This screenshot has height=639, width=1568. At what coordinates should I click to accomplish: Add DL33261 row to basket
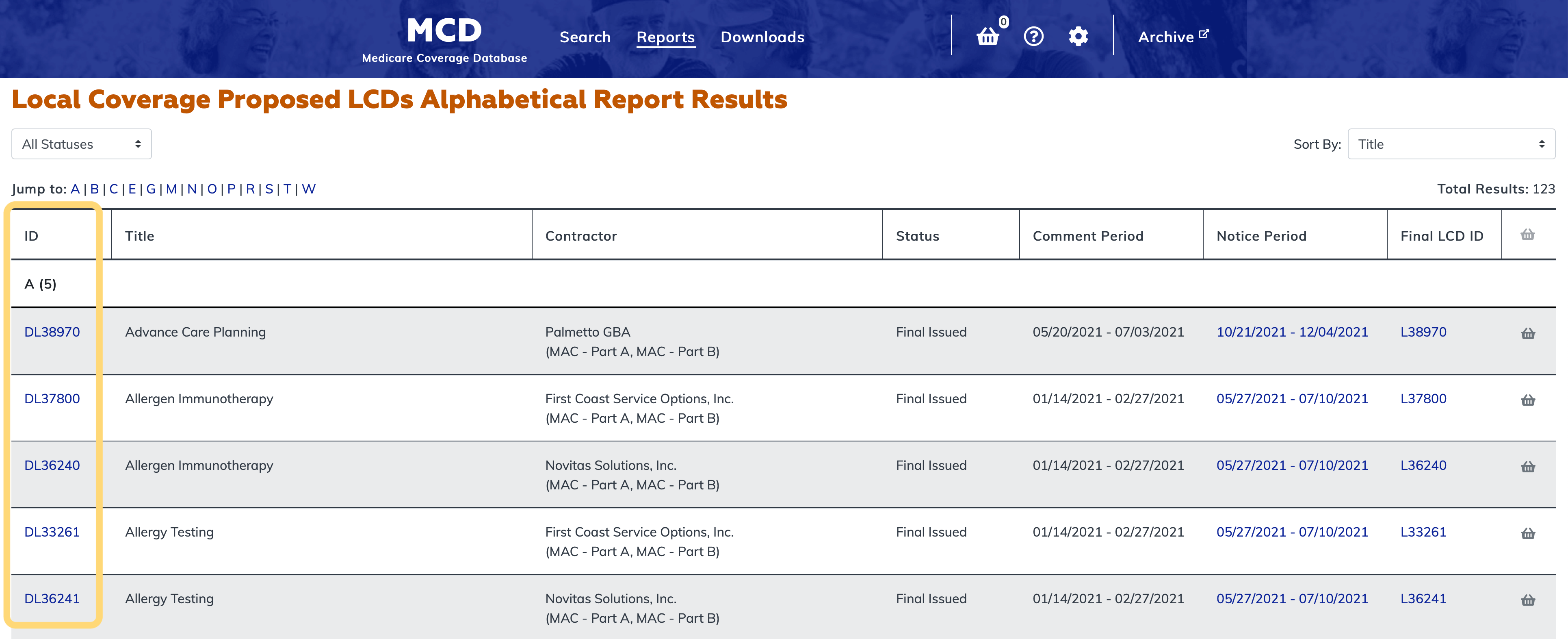(1527, 534)
